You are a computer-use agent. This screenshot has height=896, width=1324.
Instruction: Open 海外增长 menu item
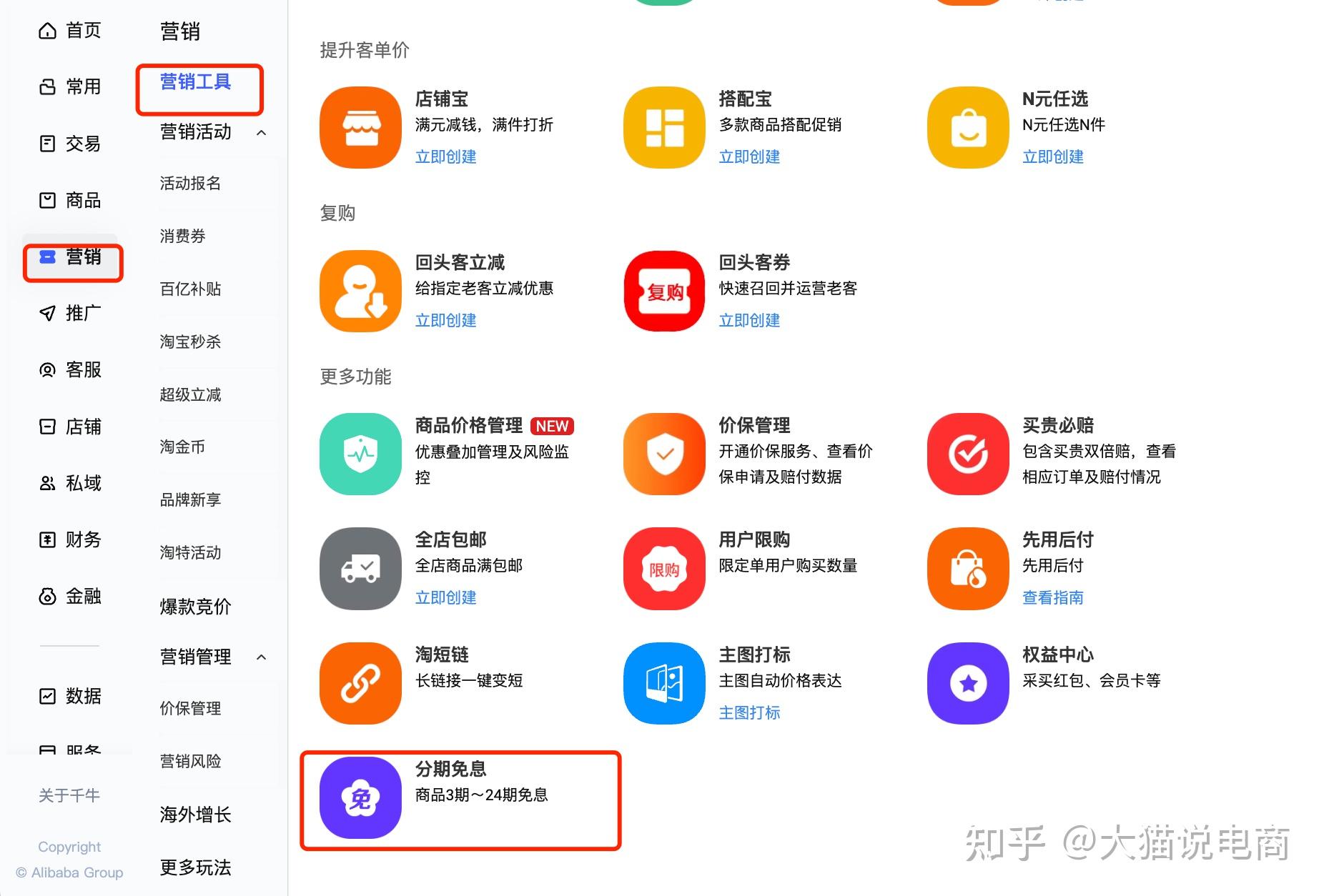(x=196, y=815)
